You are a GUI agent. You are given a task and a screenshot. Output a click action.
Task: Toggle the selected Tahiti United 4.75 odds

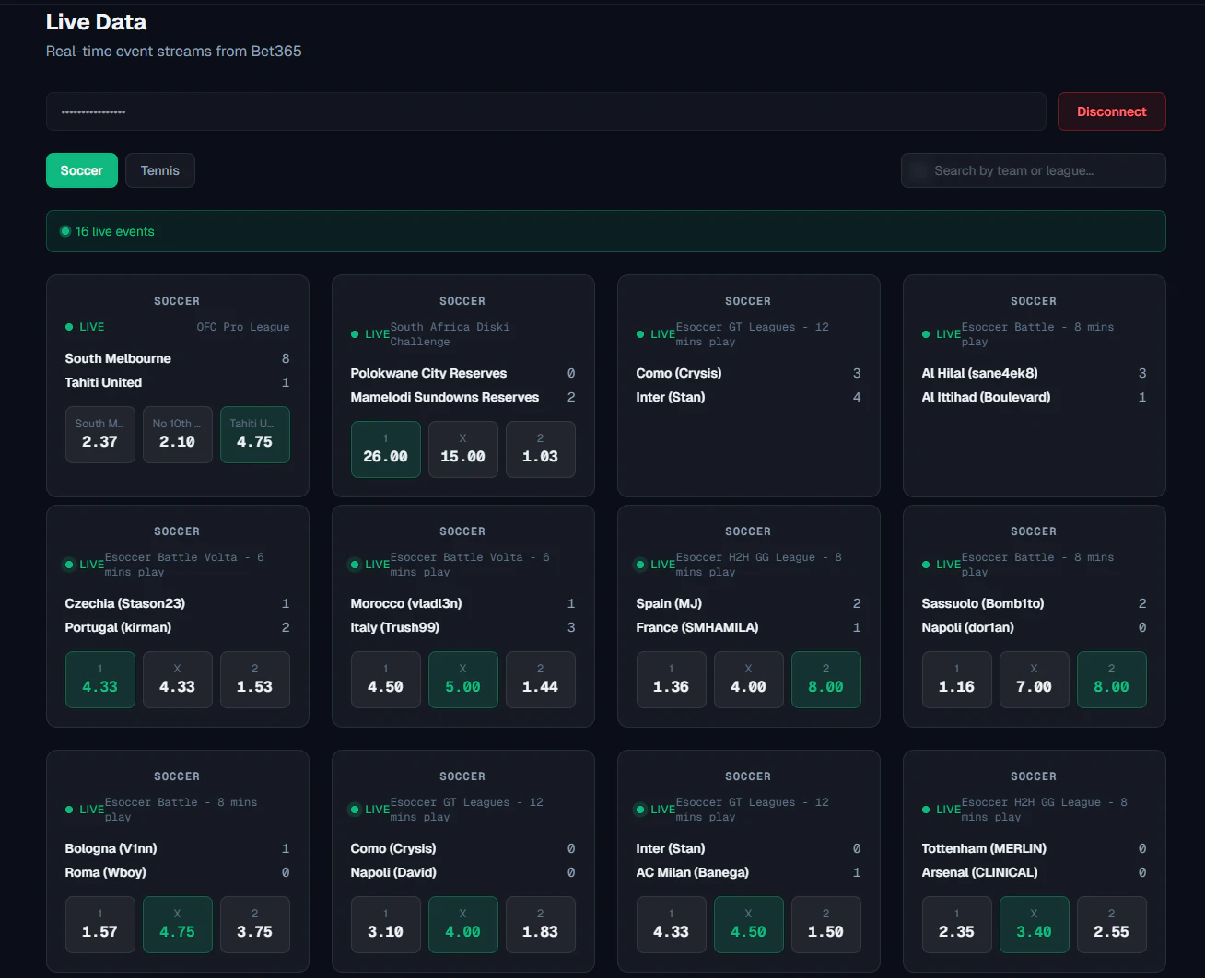pyautogui.click(x=254, y=434)
